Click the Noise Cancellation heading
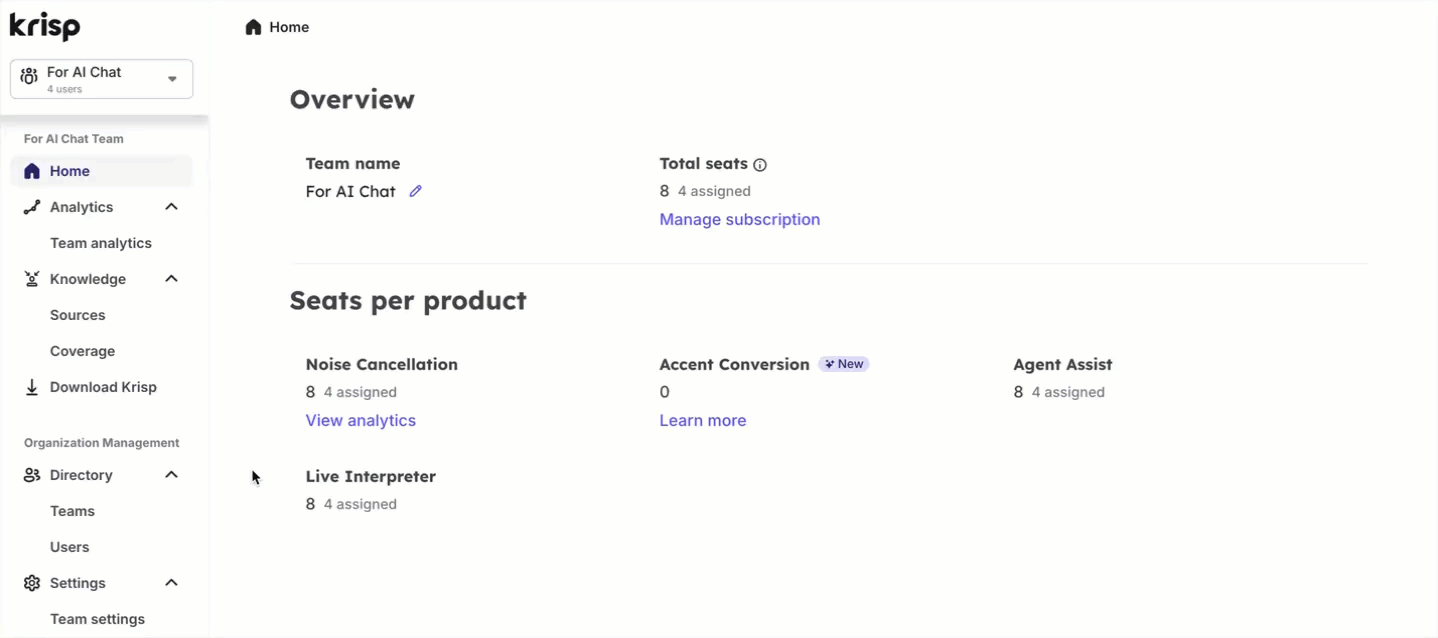This screenshot has height=638, width=1438. click(381, 364)
